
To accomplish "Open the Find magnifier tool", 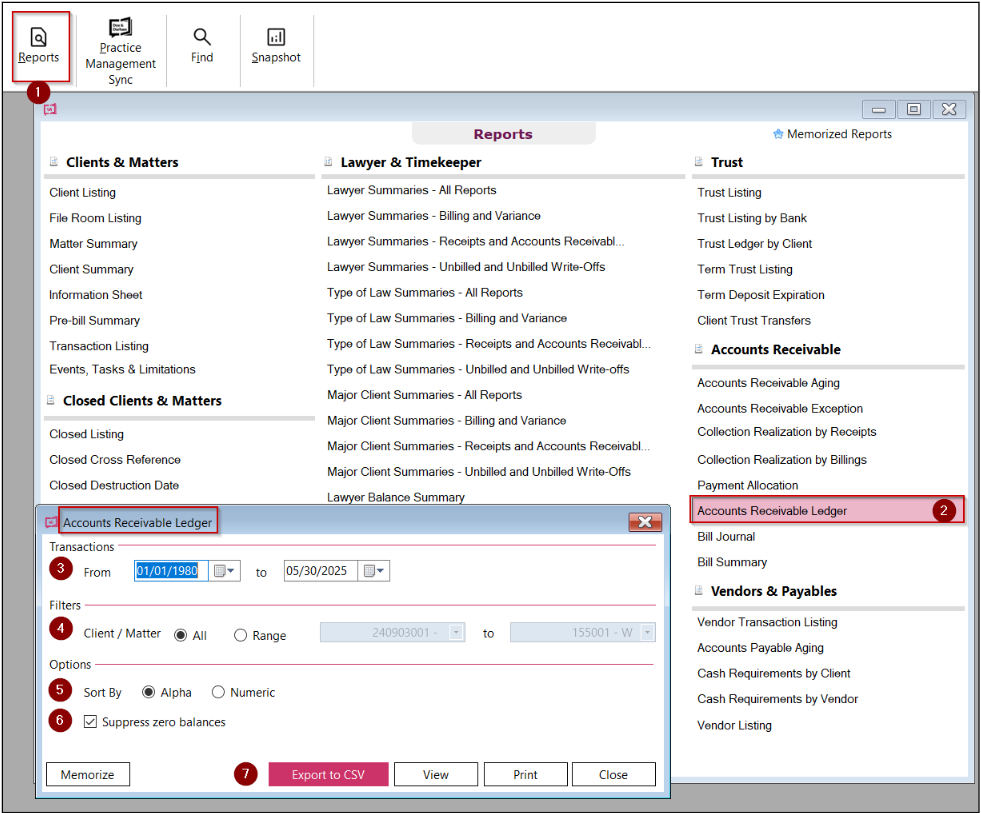I will (201, 37).
